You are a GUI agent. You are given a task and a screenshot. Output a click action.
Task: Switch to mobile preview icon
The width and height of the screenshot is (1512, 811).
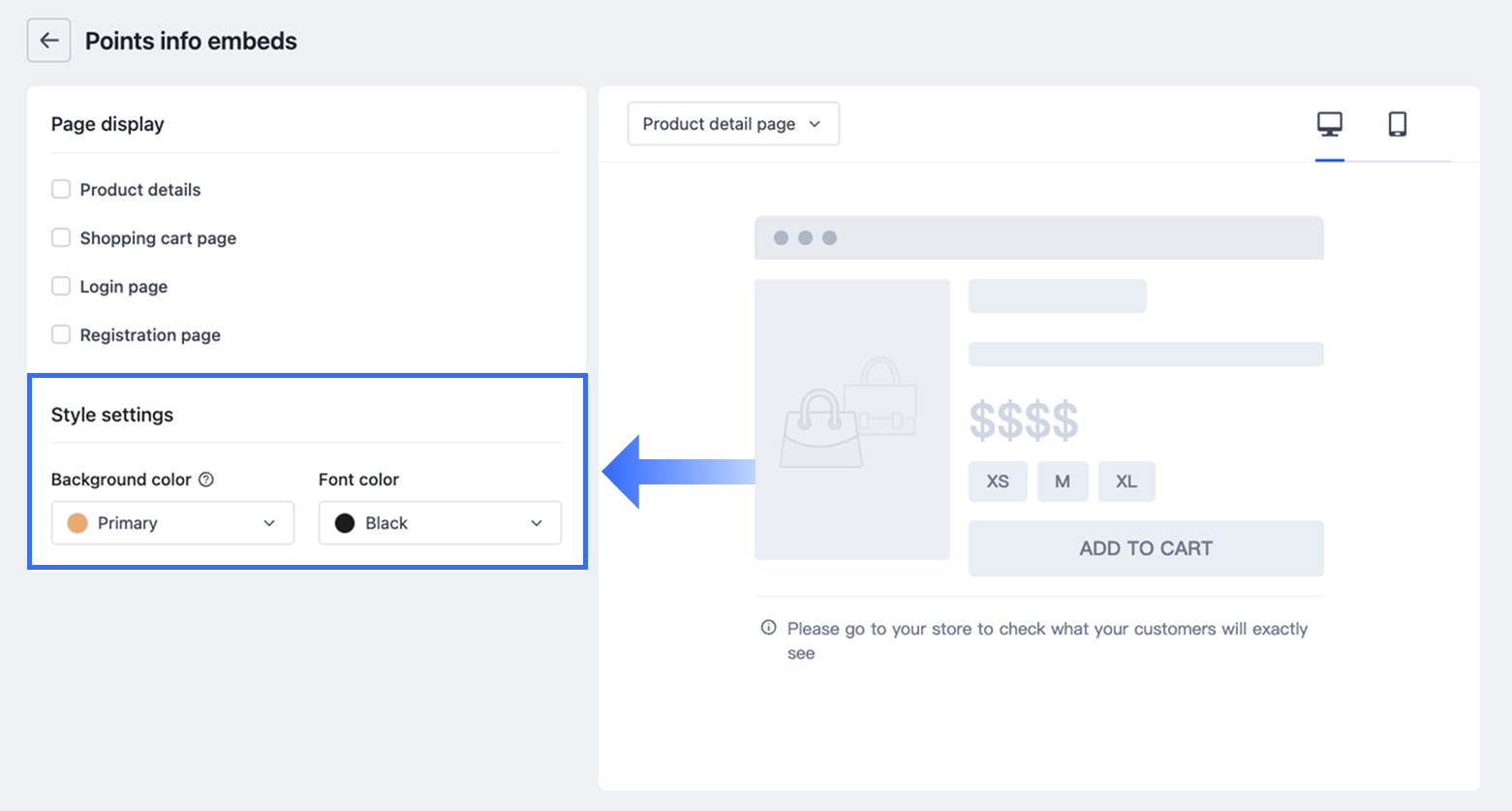click(x=1397, y=124)
